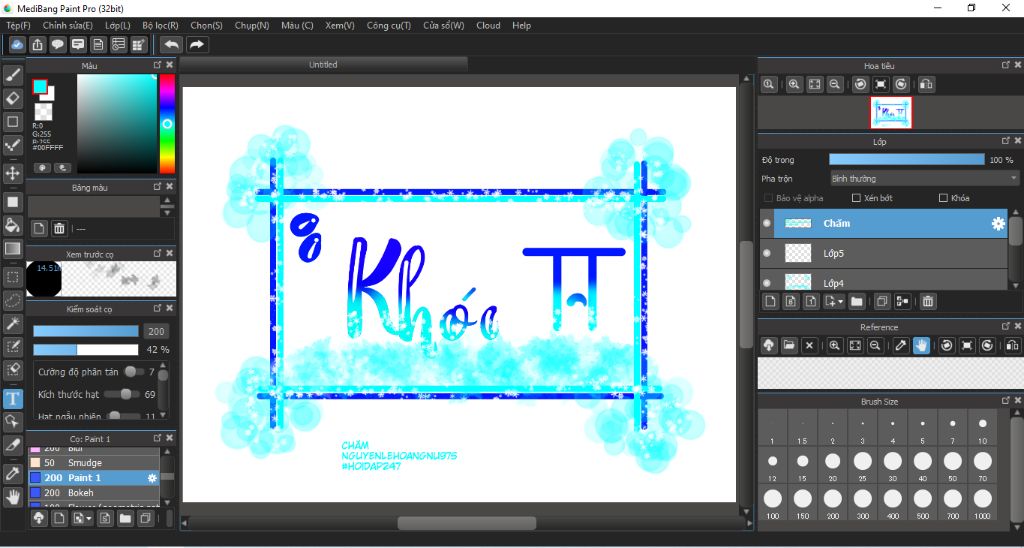Click the cloud save icon in top toolbar
1024x548 pixels.
18,44
